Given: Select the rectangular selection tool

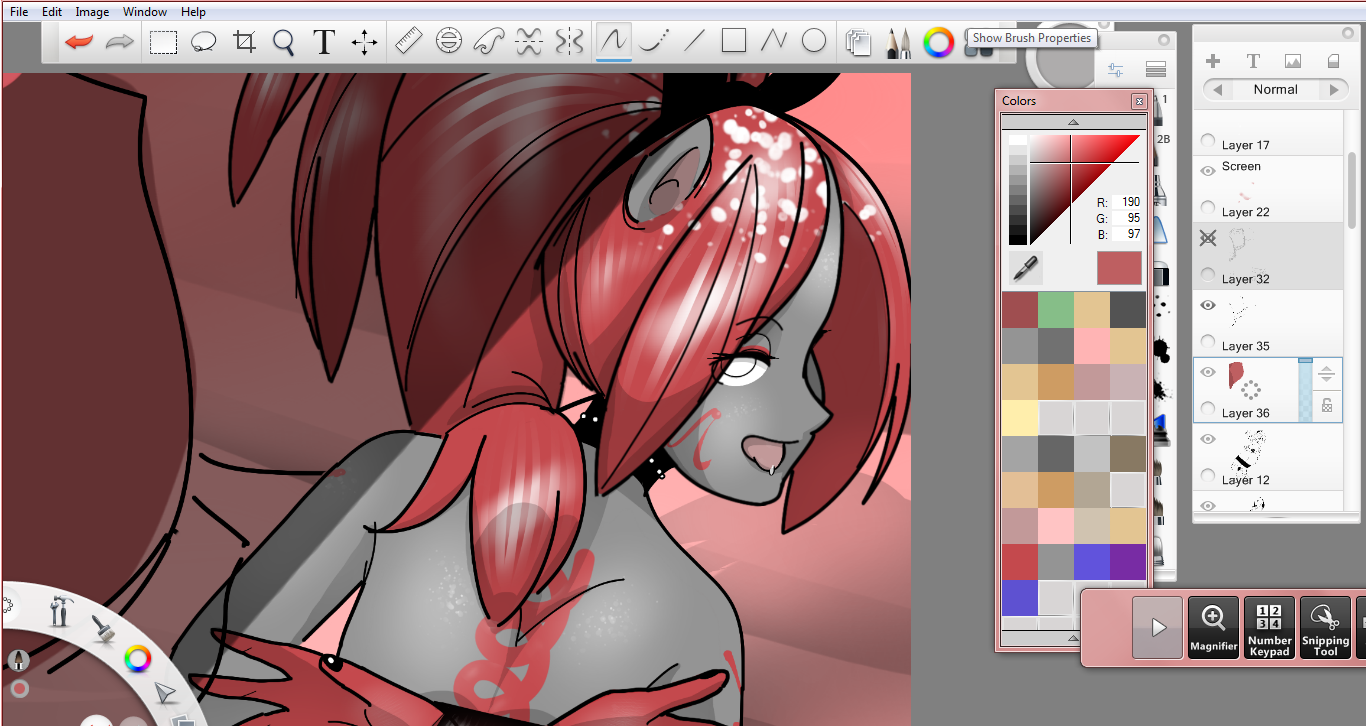Looking at the screenshot, I should pos(163,42).
